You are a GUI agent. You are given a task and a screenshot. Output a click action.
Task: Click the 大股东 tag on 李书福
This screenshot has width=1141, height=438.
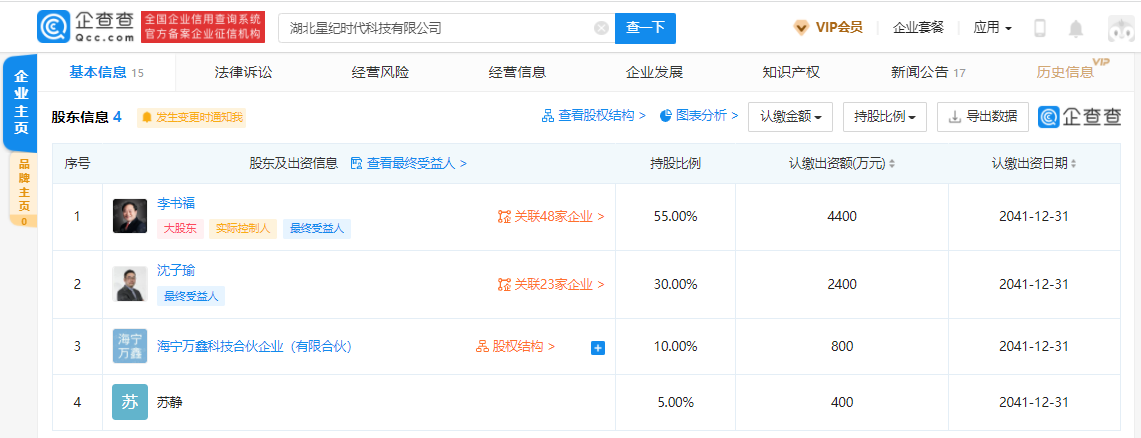180,229
